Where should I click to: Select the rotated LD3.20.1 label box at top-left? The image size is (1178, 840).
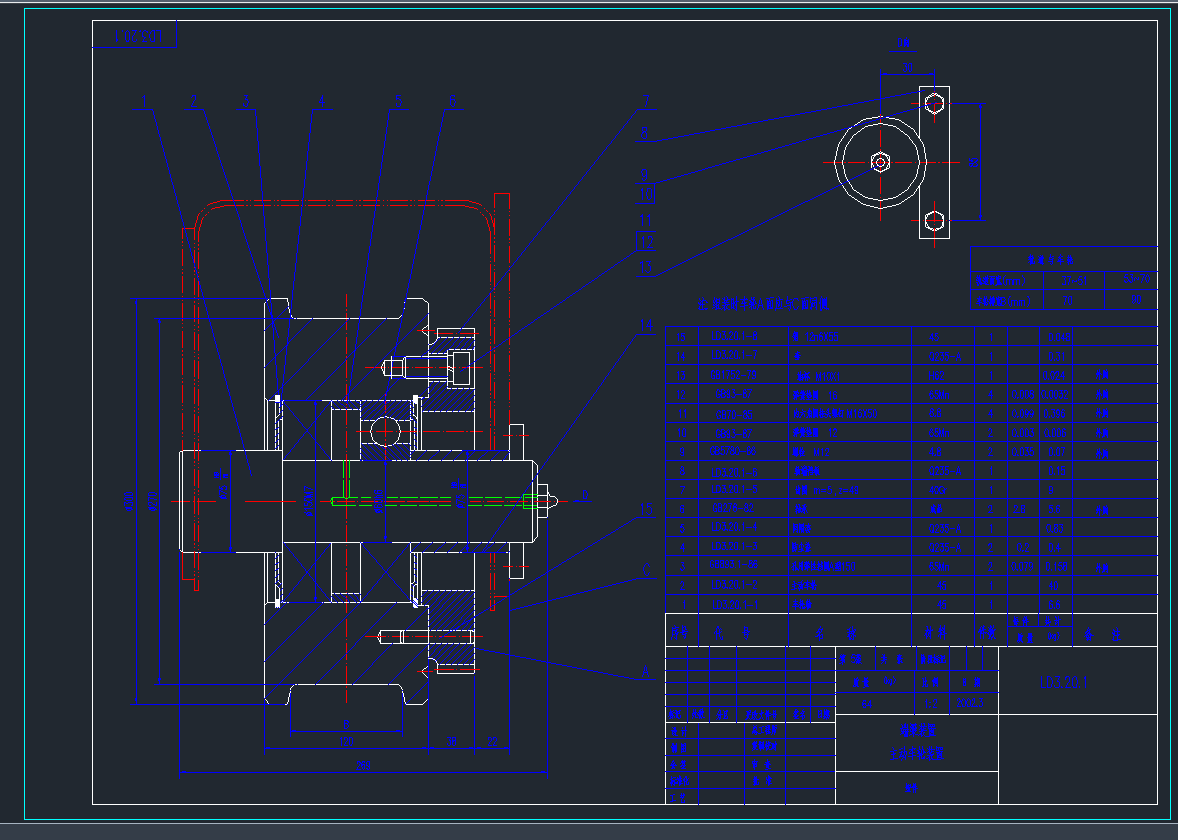click(135, 36)
